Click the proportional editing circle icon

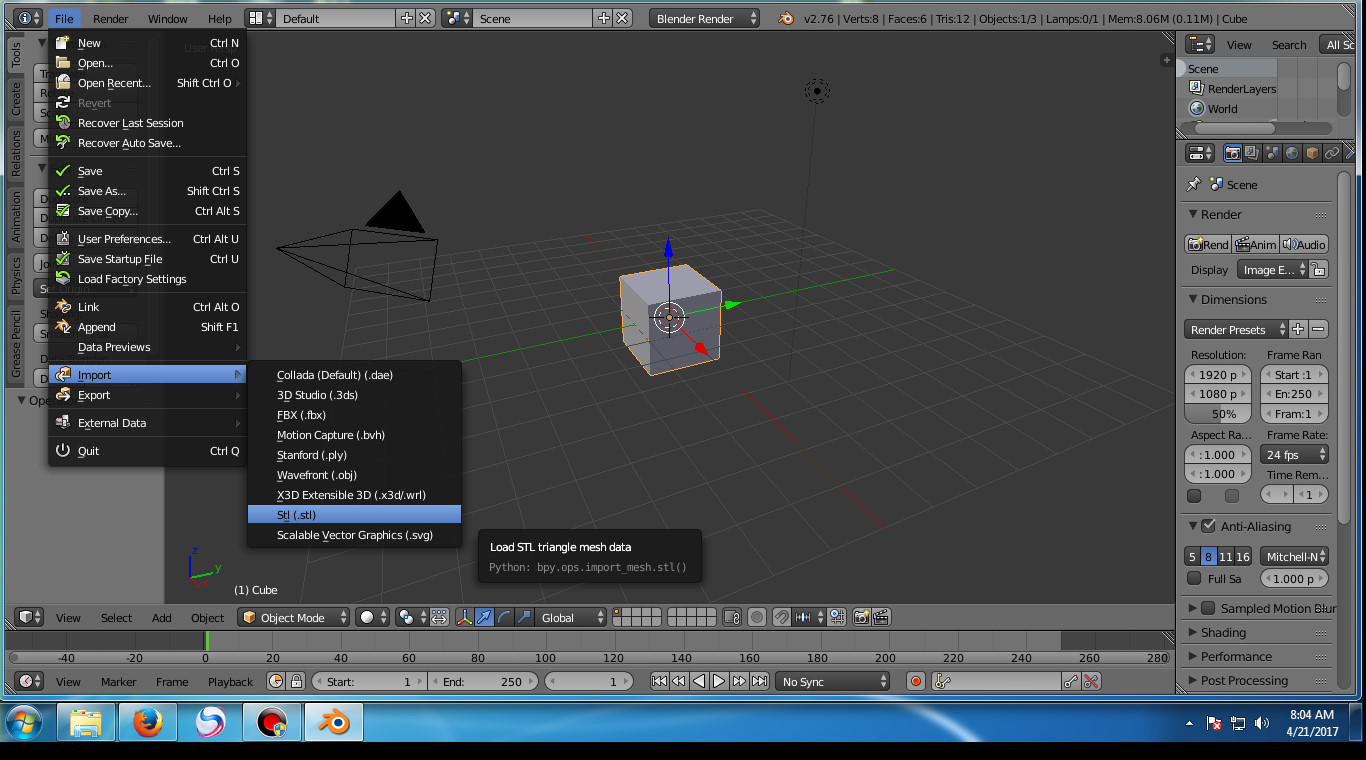tap(758, 617)
